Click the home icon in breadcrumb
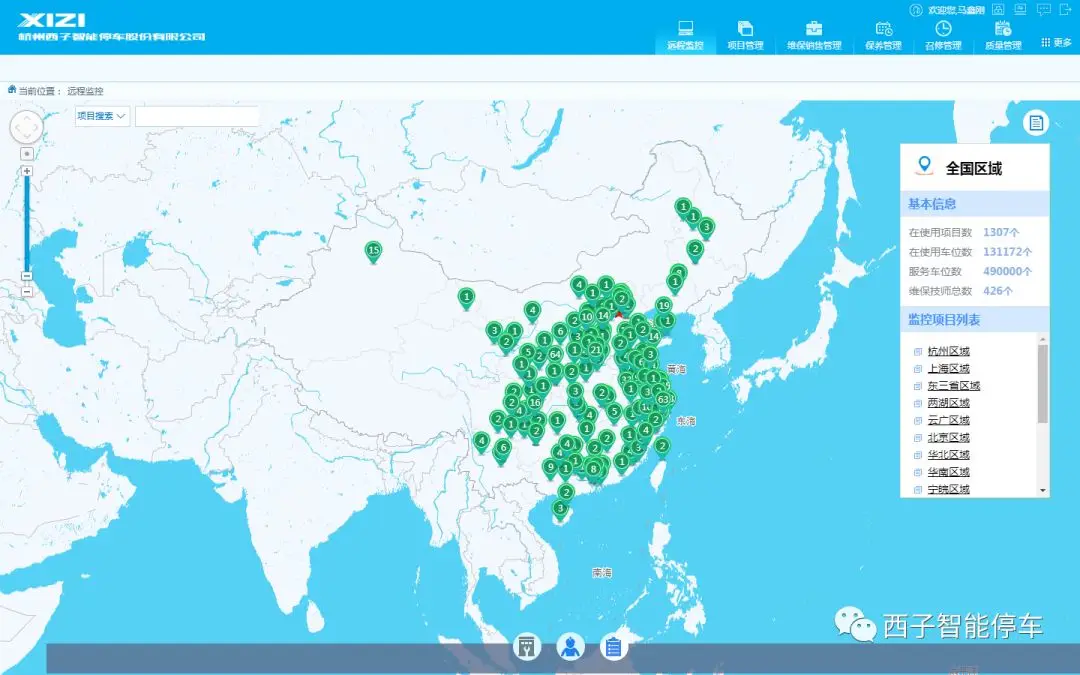This screenshot has height=675, width=1080. pyautogui.click(x=12, y=90)
